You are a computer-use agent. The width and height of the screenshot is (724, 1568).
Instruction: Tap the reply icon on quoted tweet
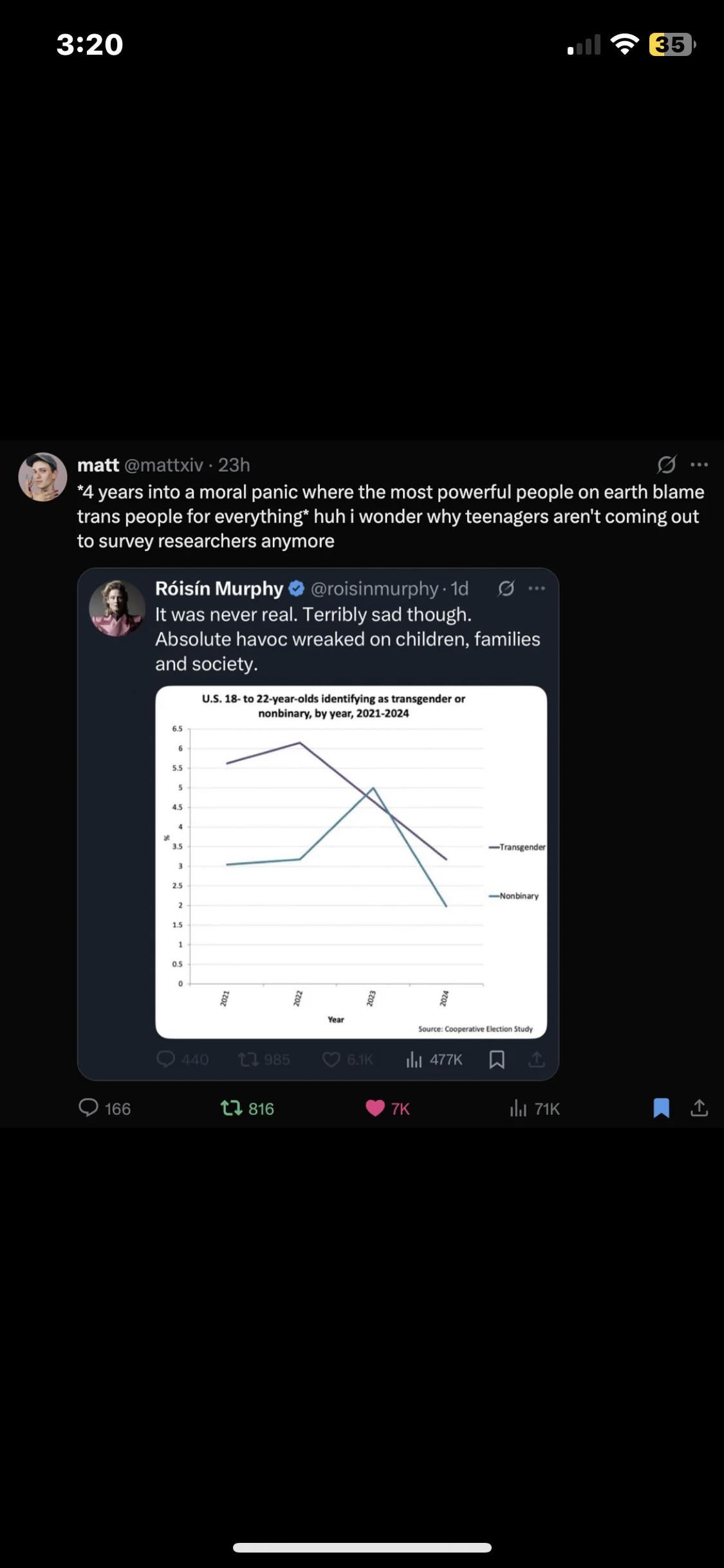[166, 1059]
